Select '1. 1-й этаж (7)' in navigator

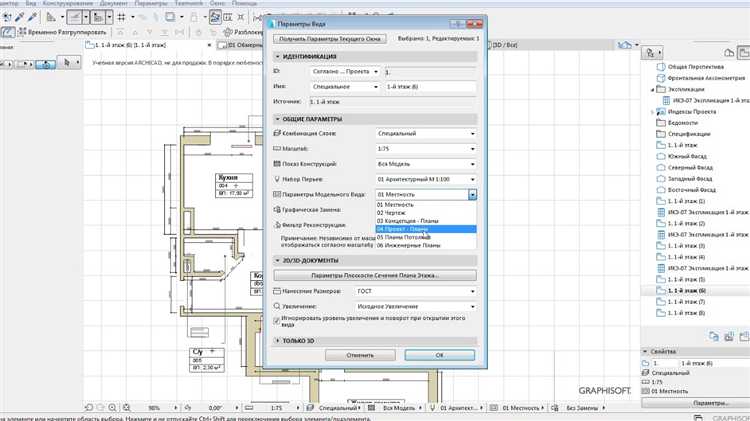click(x=687, y=302)
